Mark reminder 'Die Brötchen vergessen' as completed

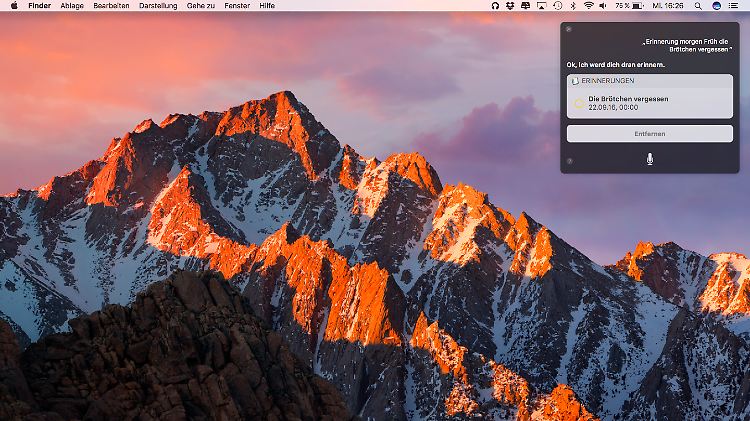click(579, 103)
